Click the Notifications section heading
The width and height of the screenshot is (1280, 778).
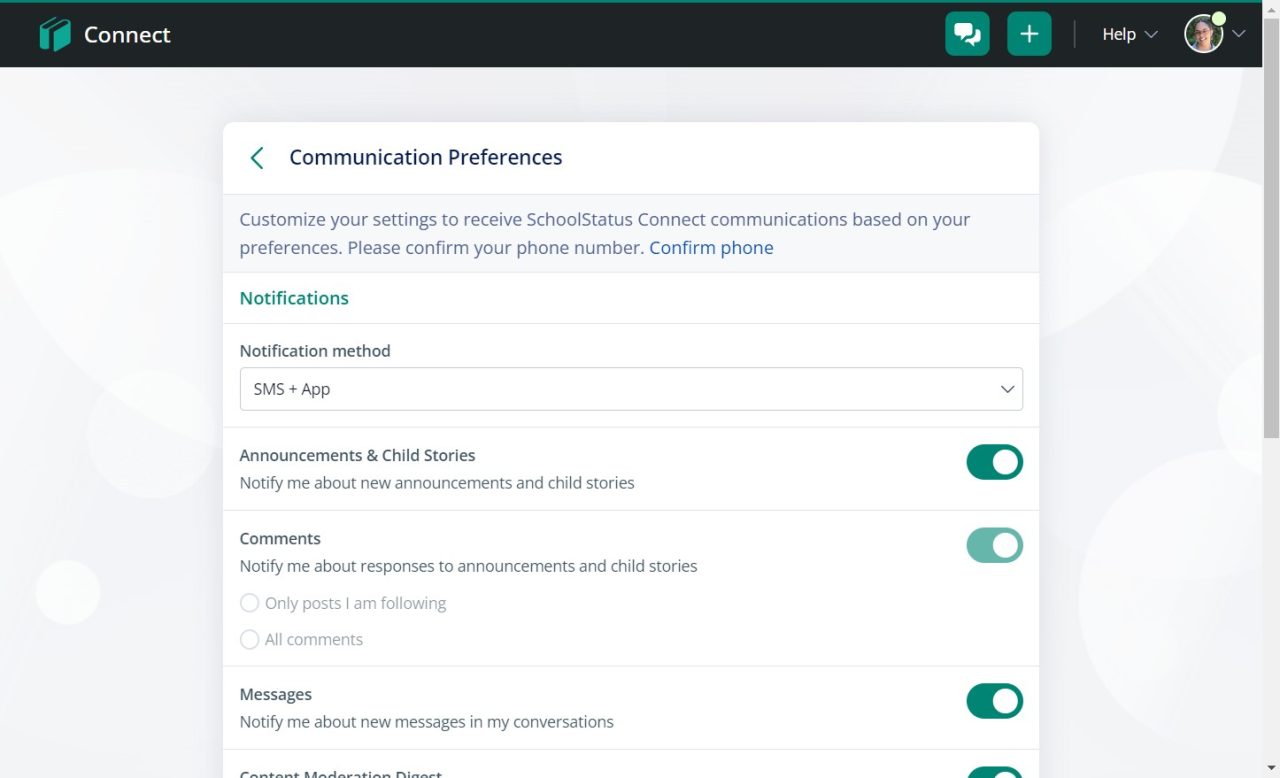coord(294,298)
